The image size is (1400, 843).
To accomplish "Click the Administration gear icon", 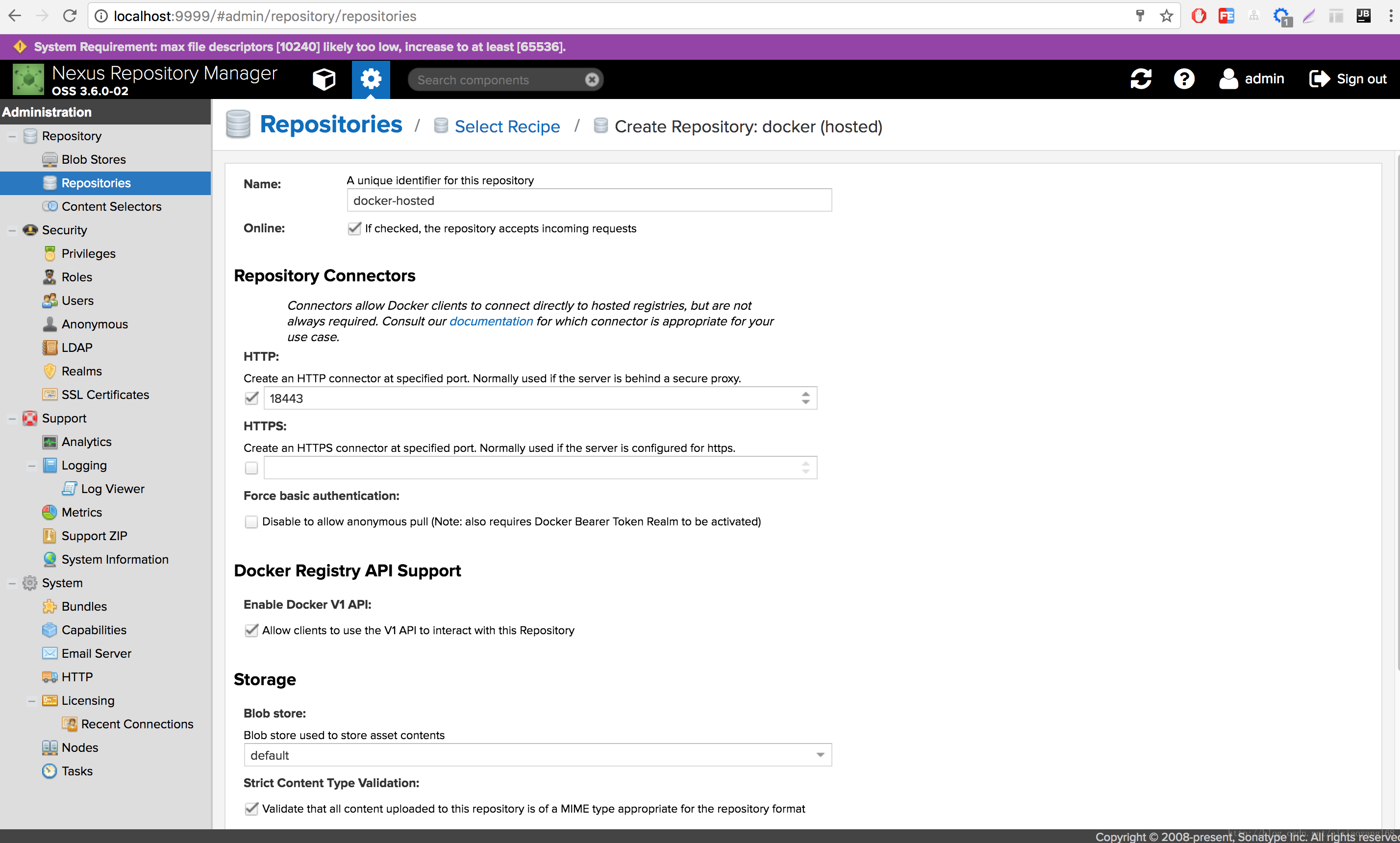I will 371,79.
